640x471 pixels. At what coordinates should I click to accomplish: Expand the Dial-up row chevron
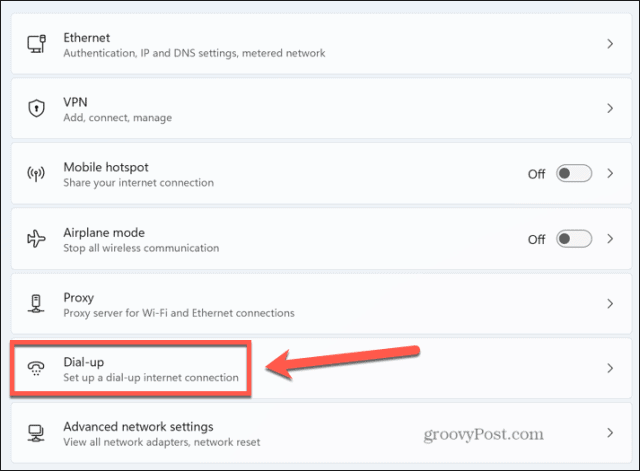[610, 368]
